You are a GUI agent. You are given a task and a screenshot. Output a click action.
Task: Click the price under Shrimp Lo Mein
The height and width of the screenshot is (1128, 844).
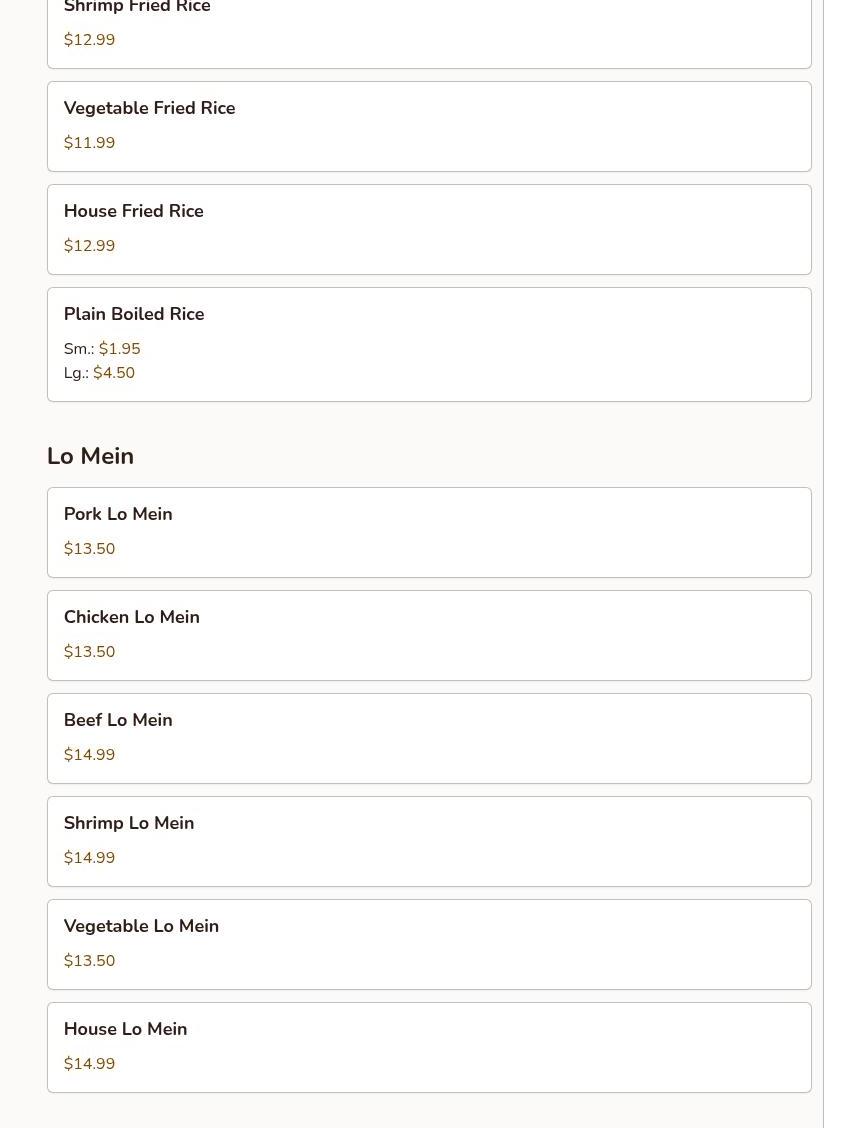click(89, 858)
